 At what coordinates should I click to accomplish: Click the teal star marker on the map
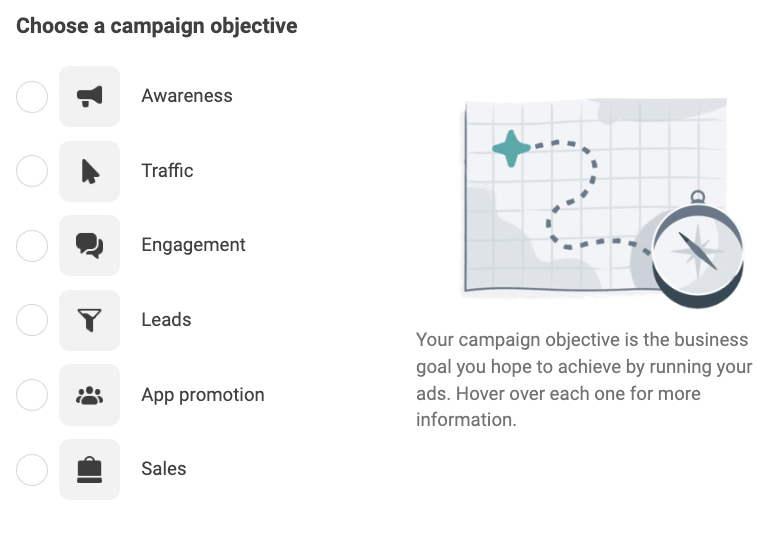tap(512, 149)
